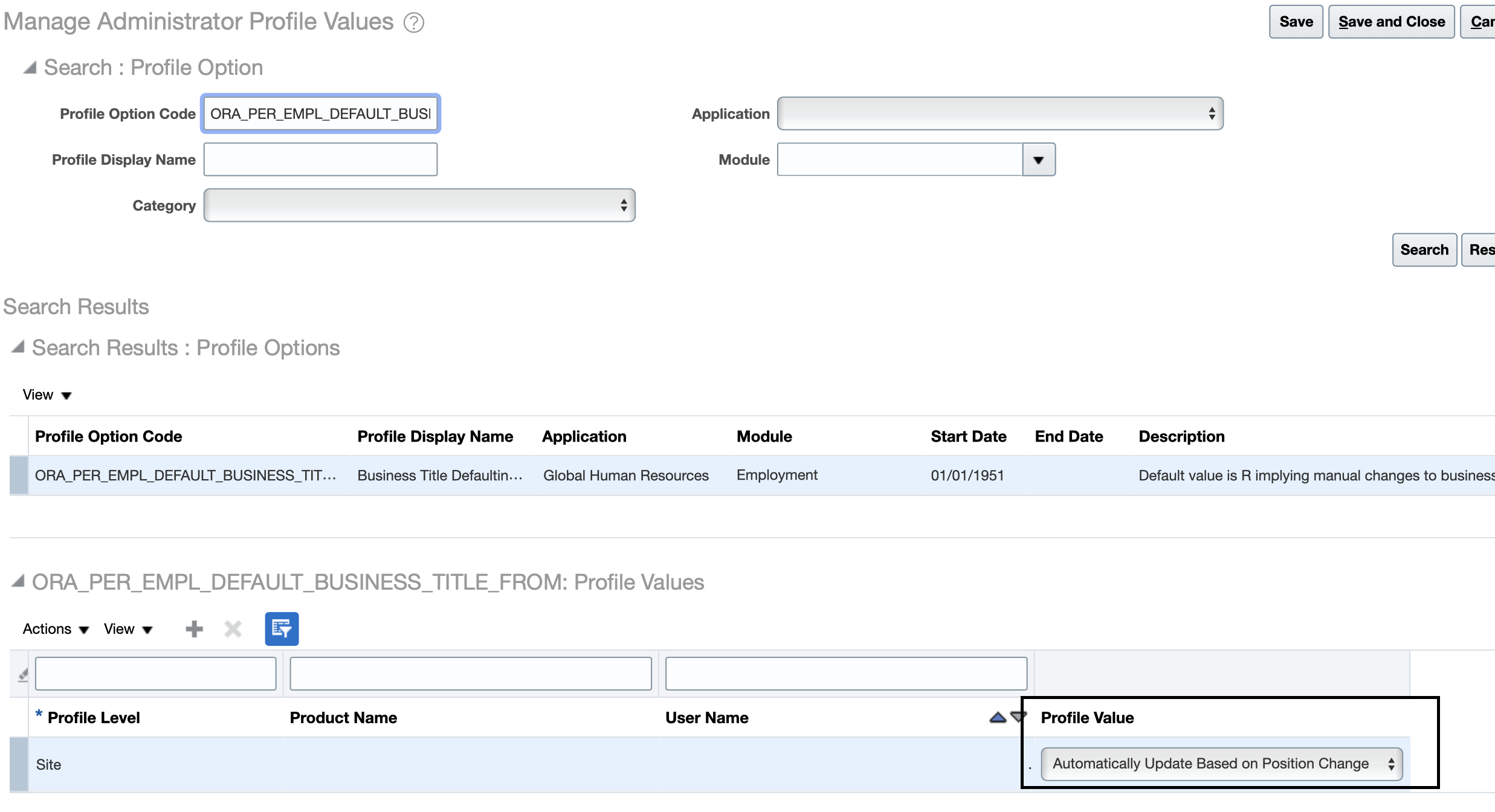Click the pencil icon beside the filter row
This screenshot has height=812, width=1495.
click(22, 675)
